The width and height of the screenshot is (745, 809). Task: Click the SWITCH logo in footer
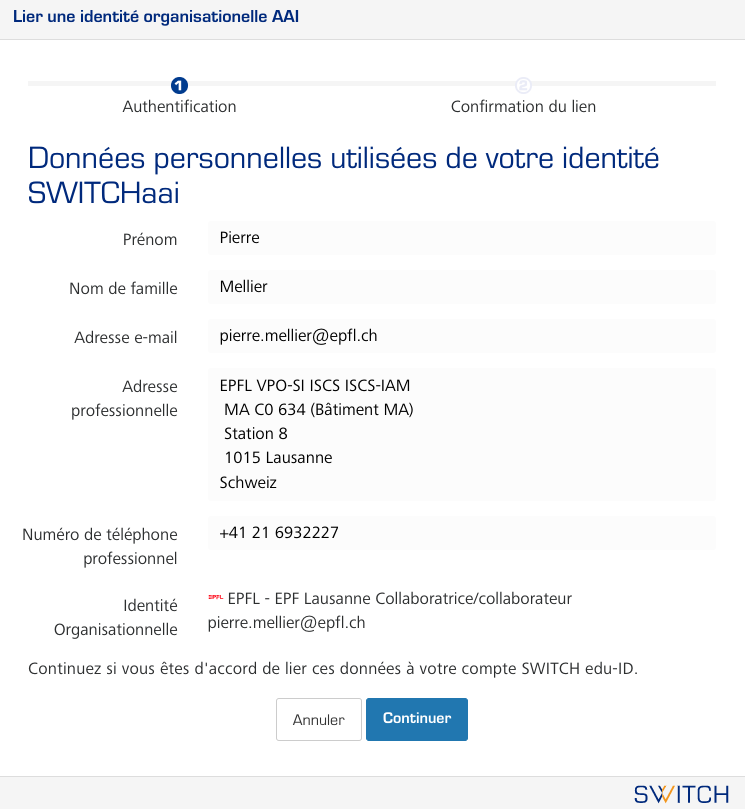(x=681, y=794)
